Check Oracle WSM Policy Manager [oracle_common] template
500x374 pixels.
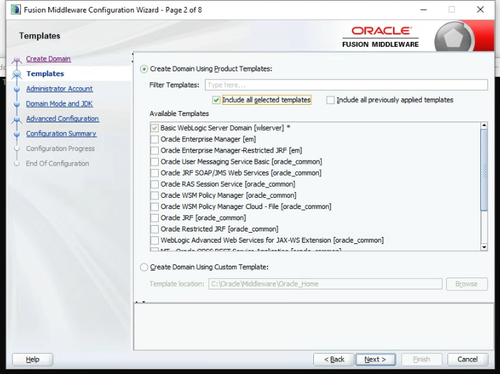coord(155,196)
